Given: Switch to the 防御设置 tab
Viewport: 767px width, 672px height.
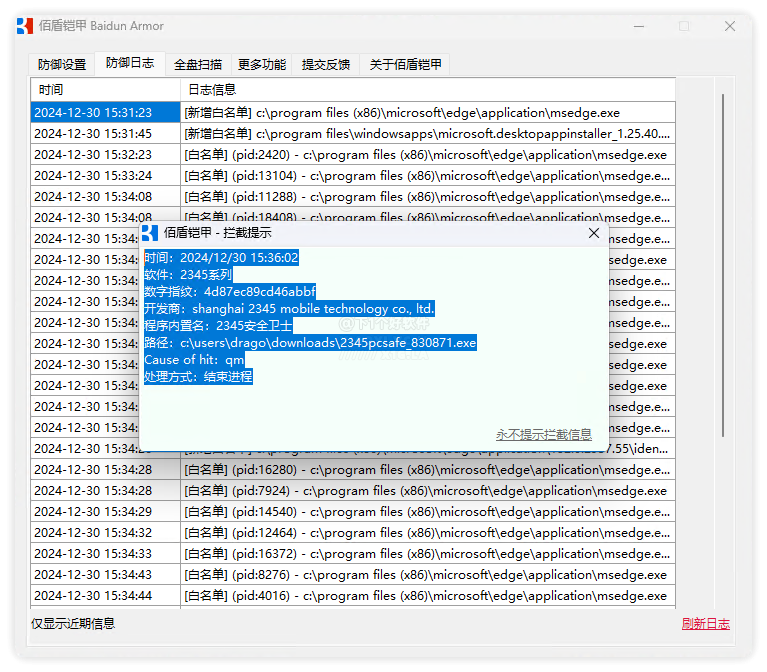Looking at the screenshot, I should [x=62, y=65].
